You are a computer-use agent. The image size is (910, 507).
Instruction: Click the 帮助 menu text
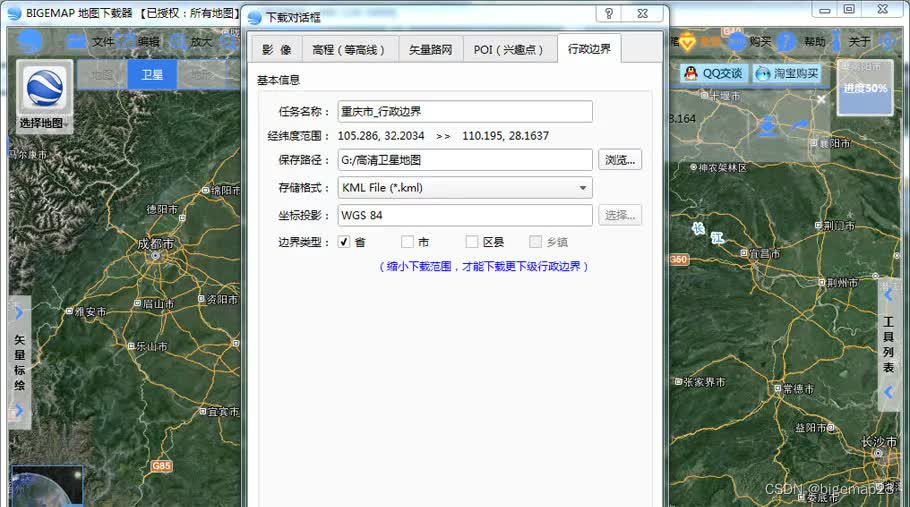pyautogui.click(x=814, y=42)
